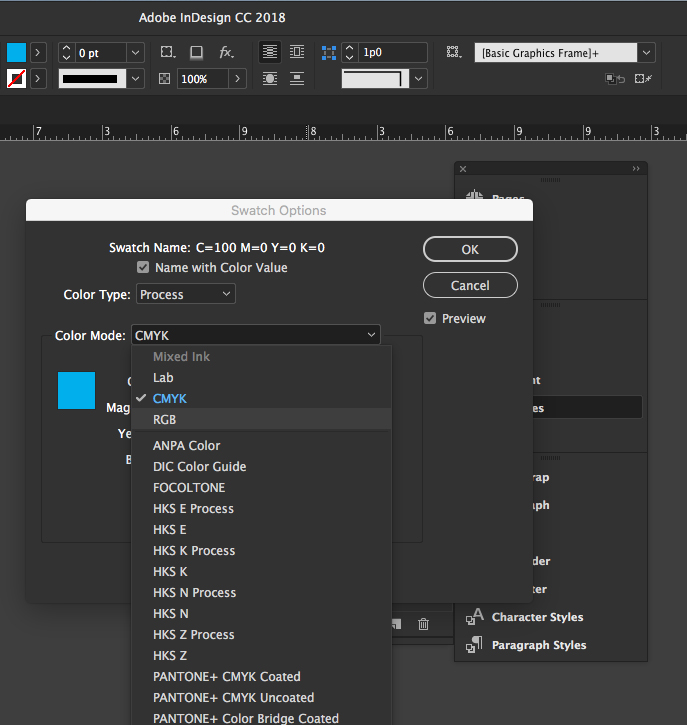Viewport: 687px width, 725px height.
Task: Click the cyan color preview square in Swatch Options
Action: (76, 390)
